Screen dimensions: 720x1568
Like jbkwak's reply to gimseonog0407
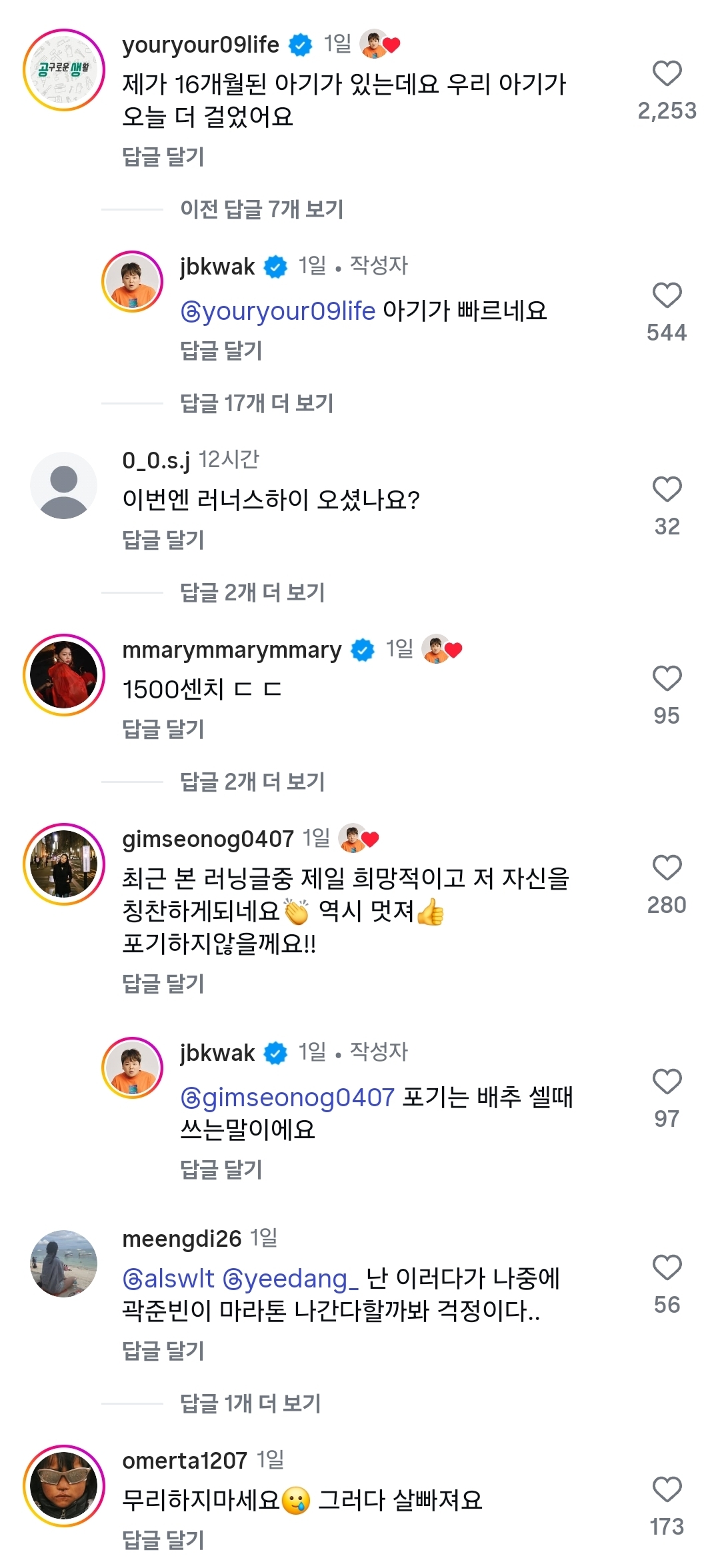coord(667,1082)
